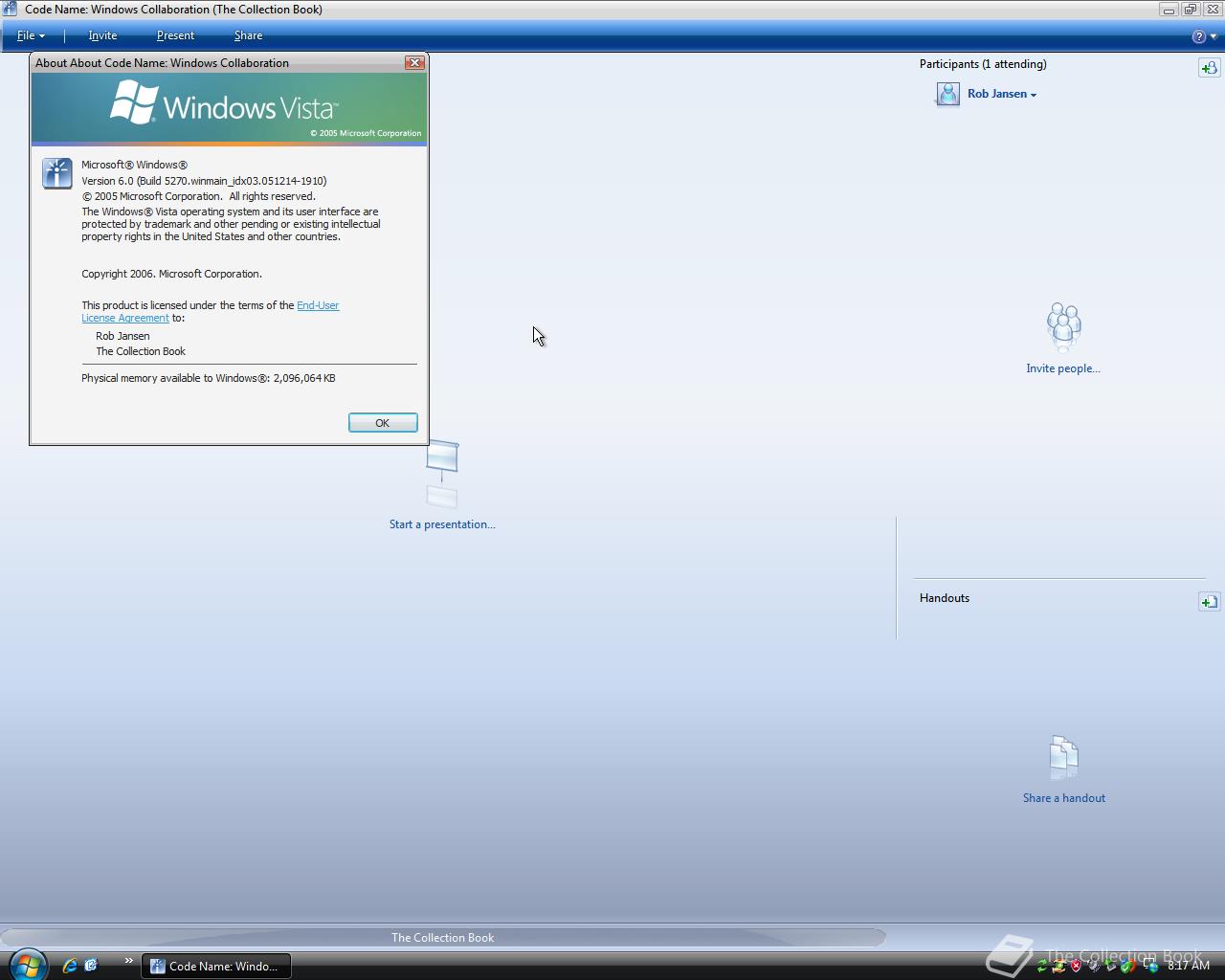The height and width of the screenshot is (980, 1225).
Task: Open the Present menu item
Action: click(175, 35)
